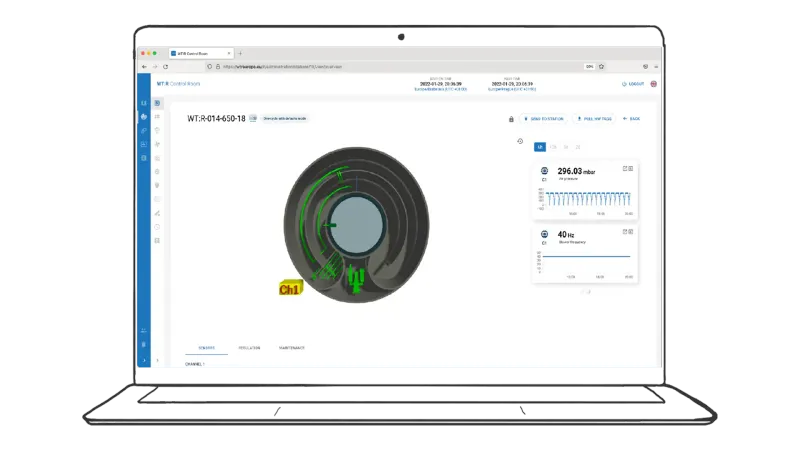Click the sensor icon on the 40 Hz card
This screenshot has height=450, width=800.
[544, 234]
